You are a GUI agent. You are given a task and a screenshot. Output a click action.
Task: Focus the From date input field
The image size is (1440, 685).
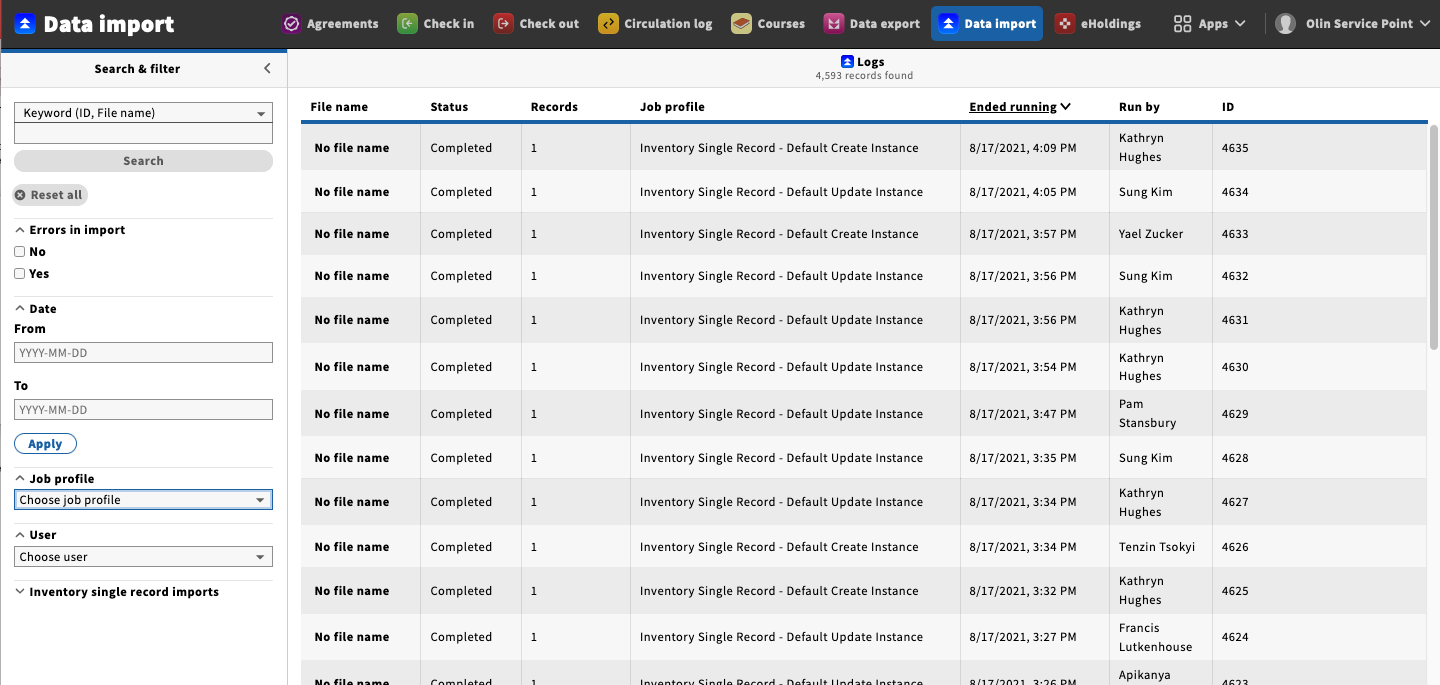click(143, 353)
